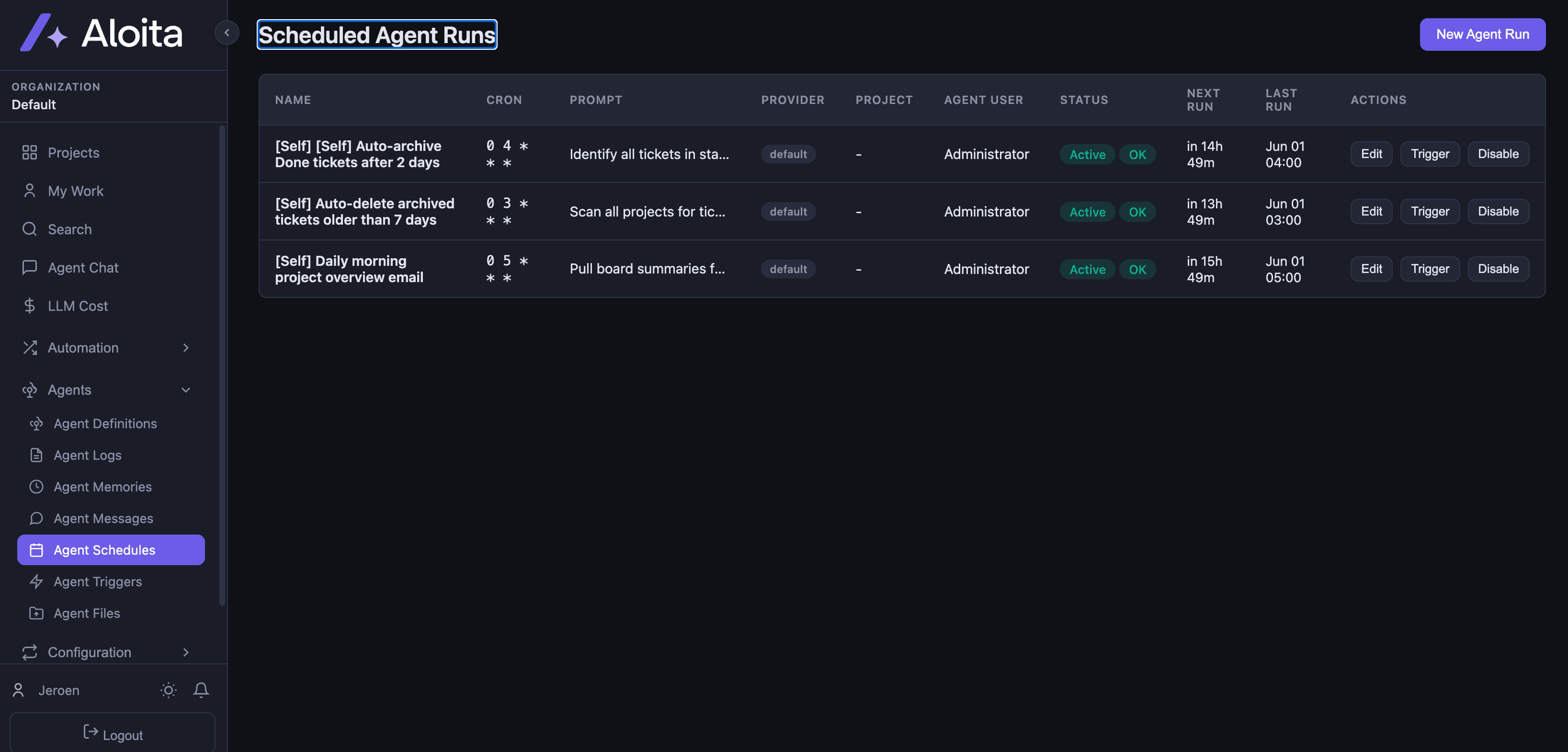Open notifications bell
The height and width of the screenshot is (752, 1568).
click(201, 690)
